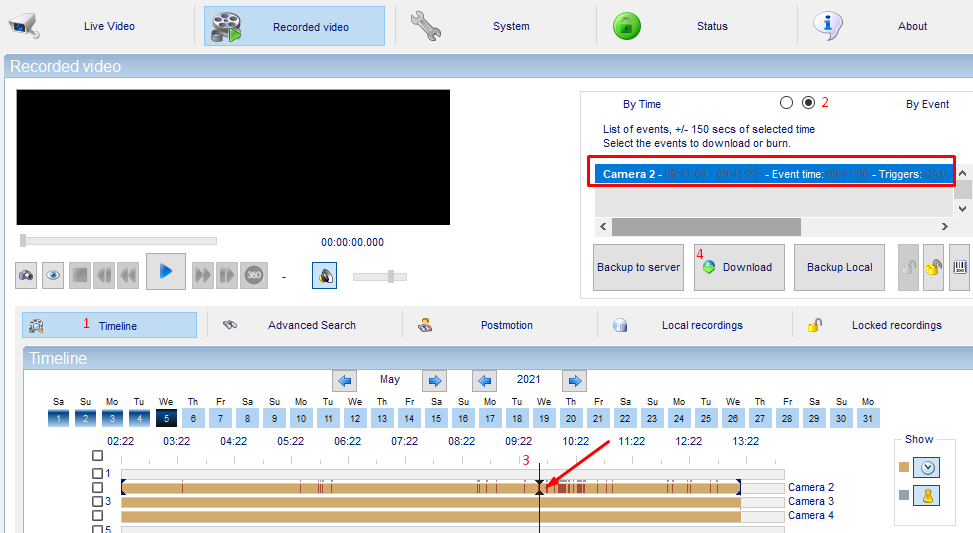This screenshot has width=973, height=533.
Task: Toggle the clock icon in Show panel
Action: pos(927,467)
